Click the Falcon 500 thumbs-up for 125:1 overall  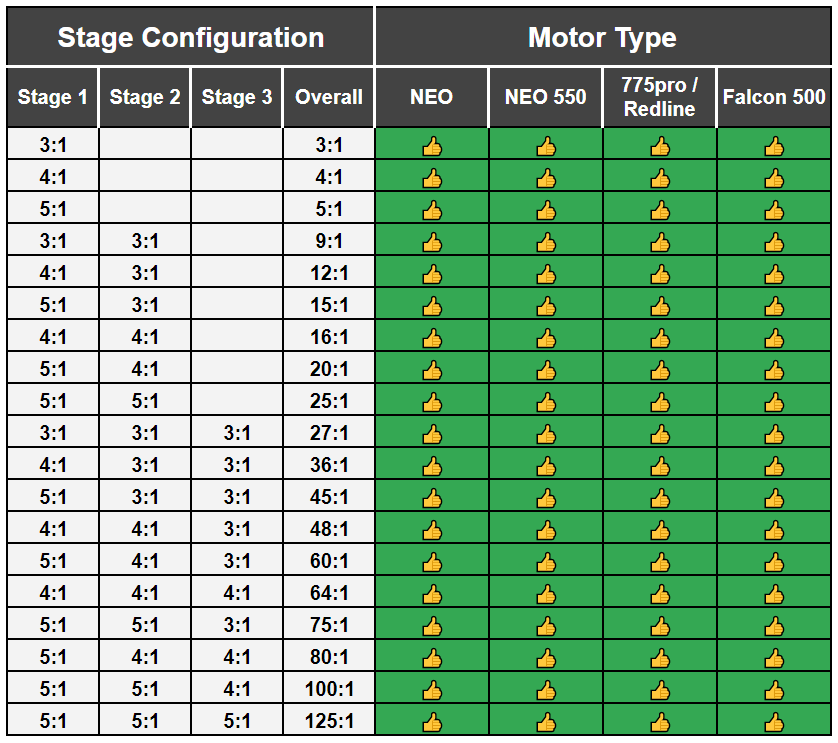[774, 722]
